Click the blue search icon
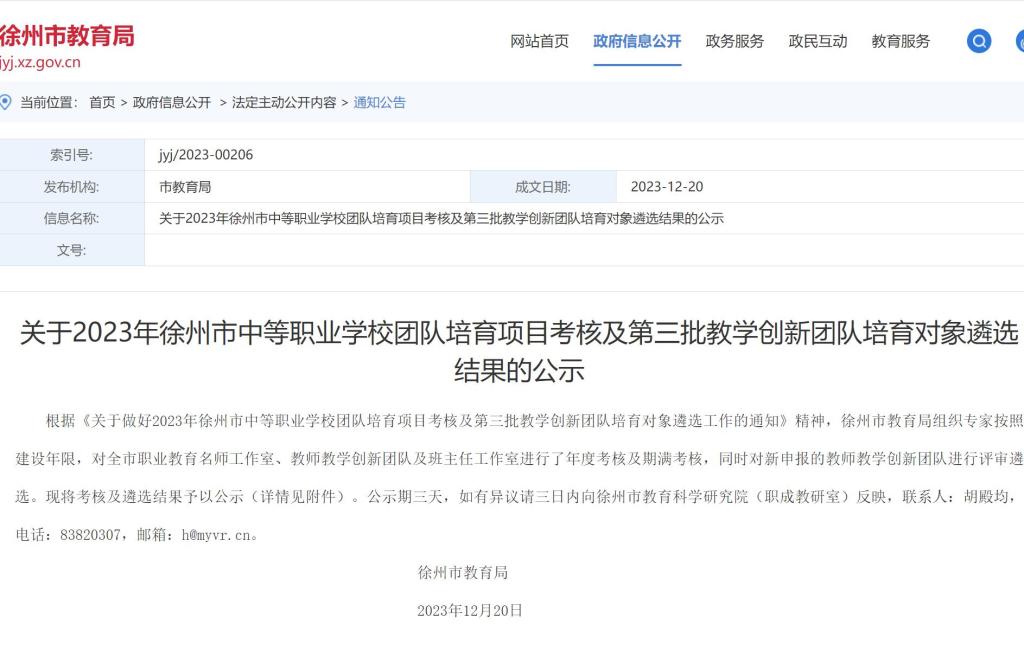The width and height of the screenshot is (1024, 664). pyautogui.click(x=978, y=41)
